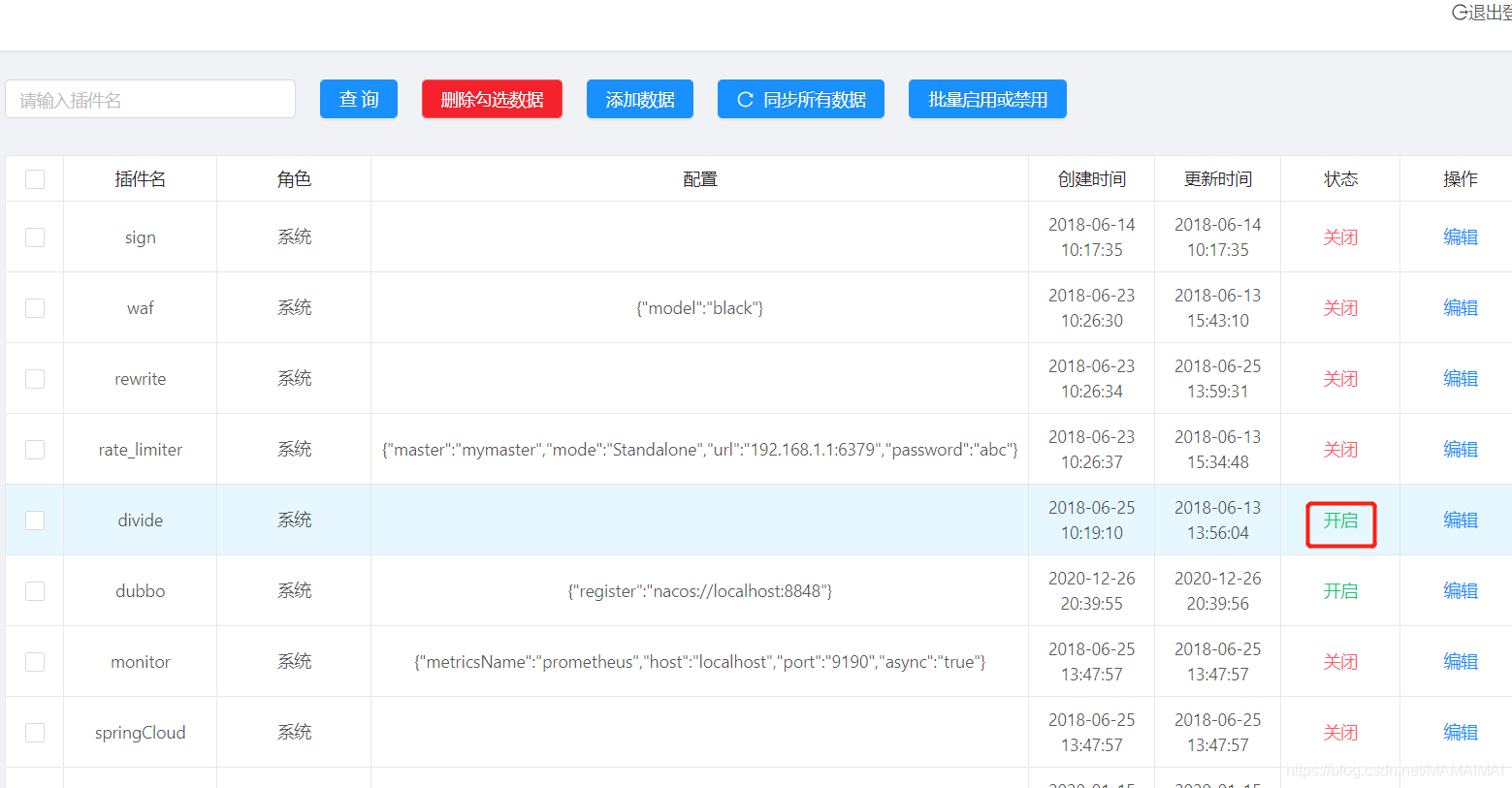Open 编辑 for the waf plugin

click(x=1461, y=308)
